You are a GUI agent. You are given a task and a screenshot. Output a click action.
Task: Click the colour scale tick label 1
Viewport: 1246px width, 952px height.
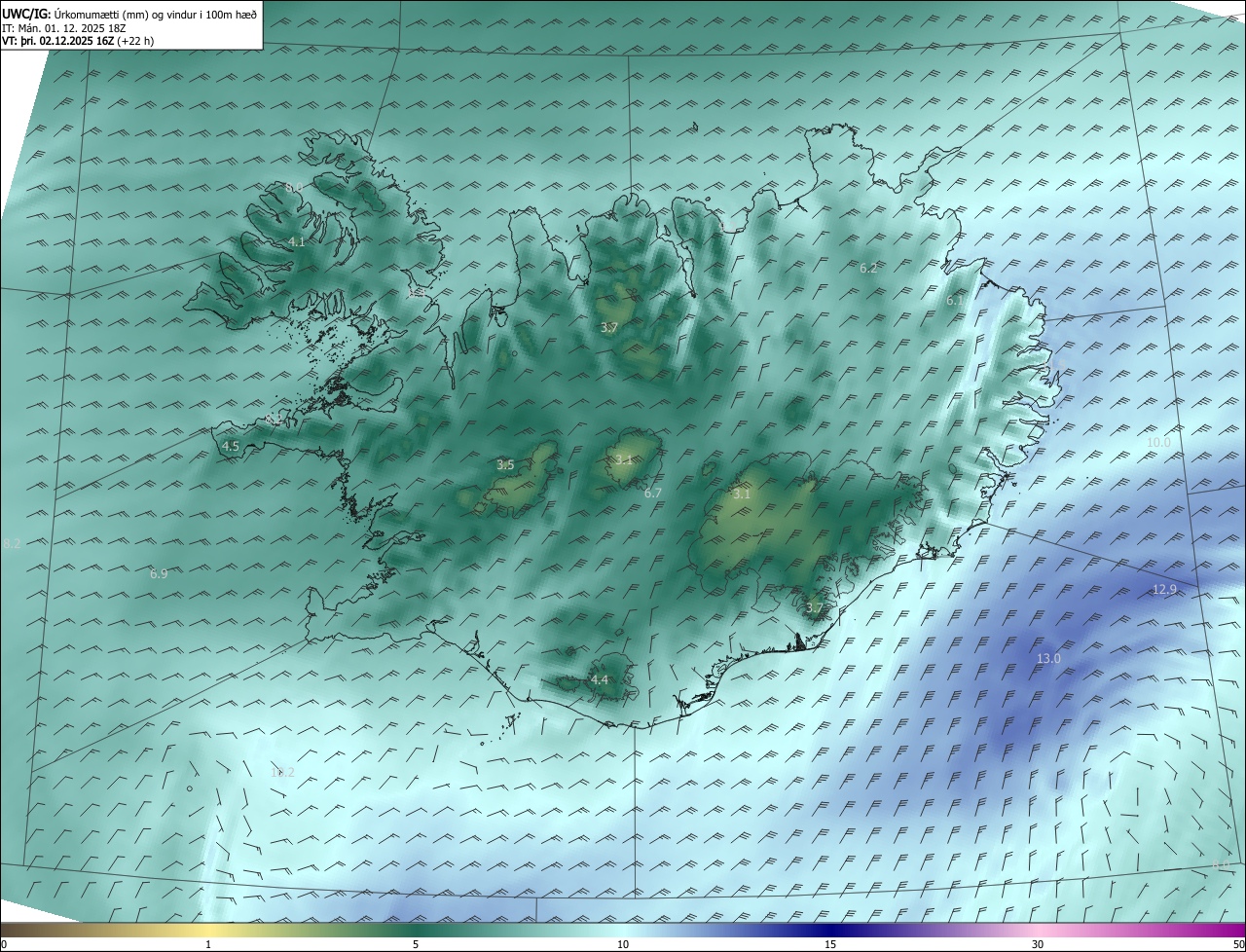(208, 944)
